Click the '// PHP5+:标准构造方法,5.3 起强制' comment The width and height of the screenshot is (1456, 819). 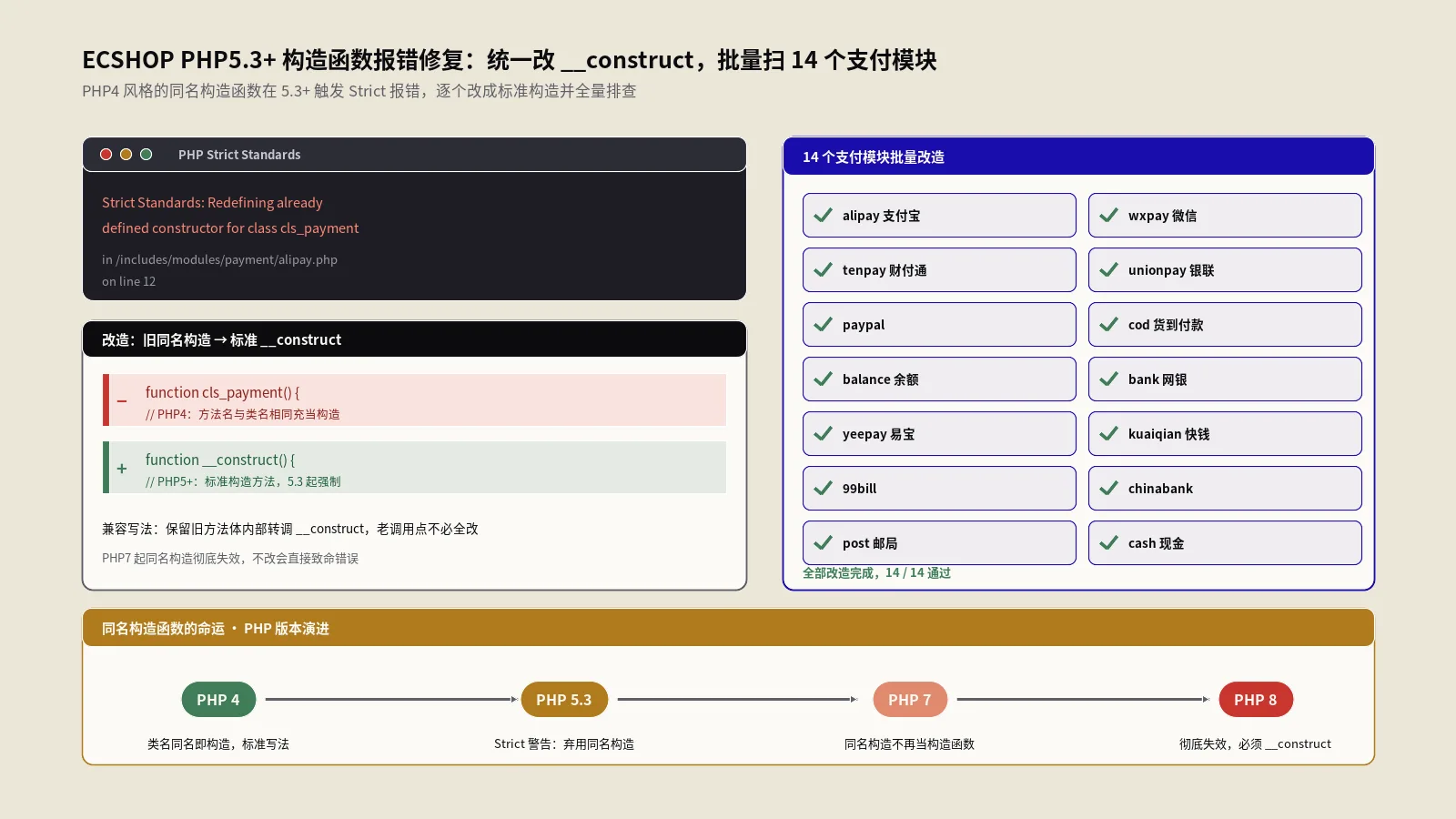[x=243, y=481]
